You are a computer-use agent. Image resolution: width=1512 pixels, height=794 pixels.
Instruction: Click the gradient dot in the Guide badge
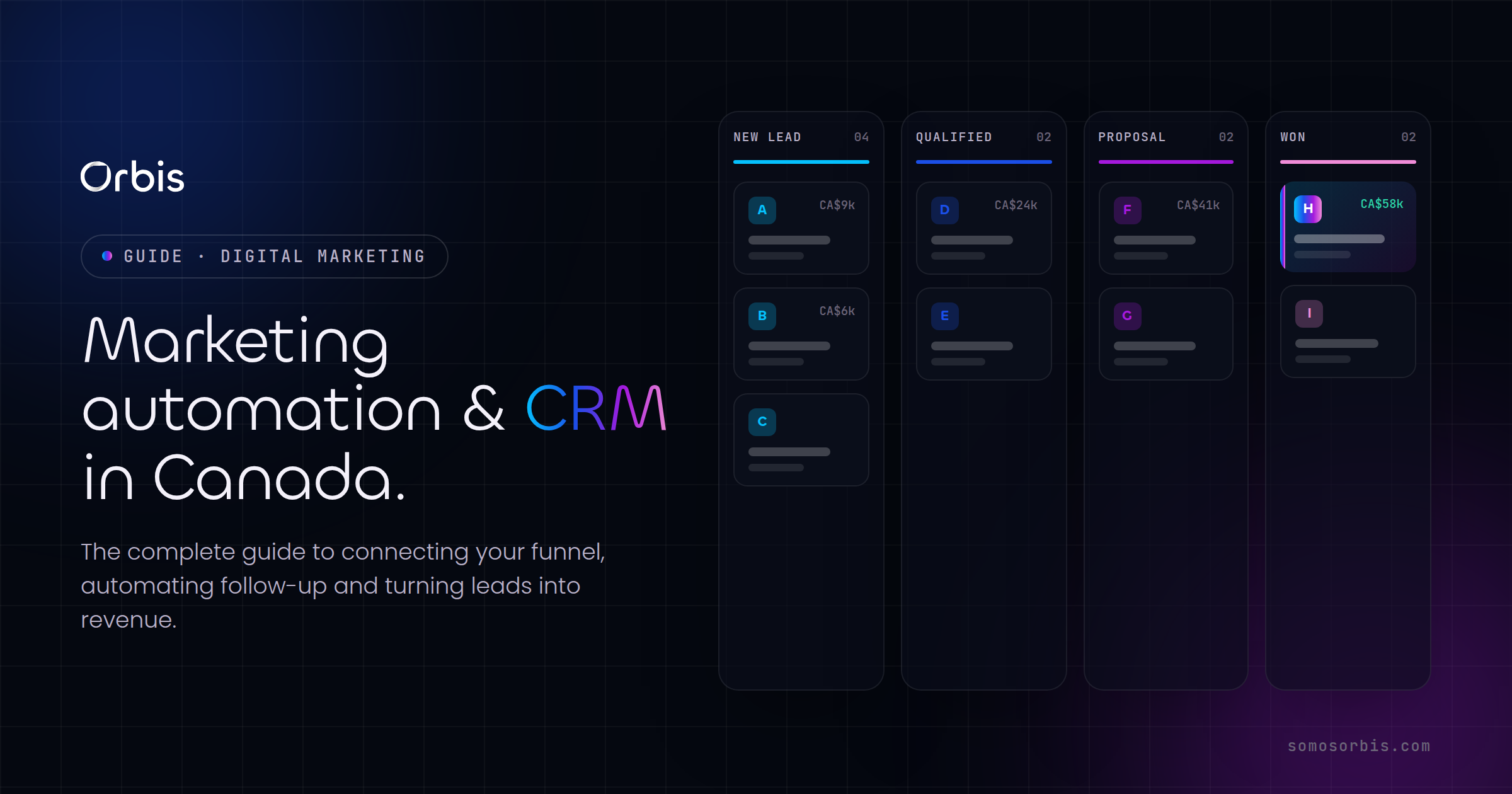click(107, 256)
